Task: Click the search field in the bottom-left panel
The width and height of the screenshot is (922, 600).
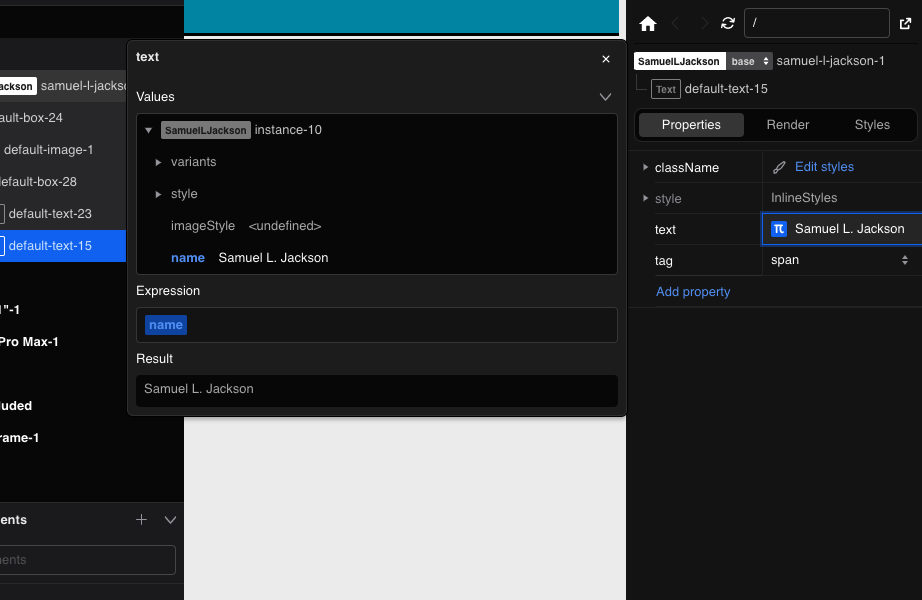Action: click(x=87, y=559)
